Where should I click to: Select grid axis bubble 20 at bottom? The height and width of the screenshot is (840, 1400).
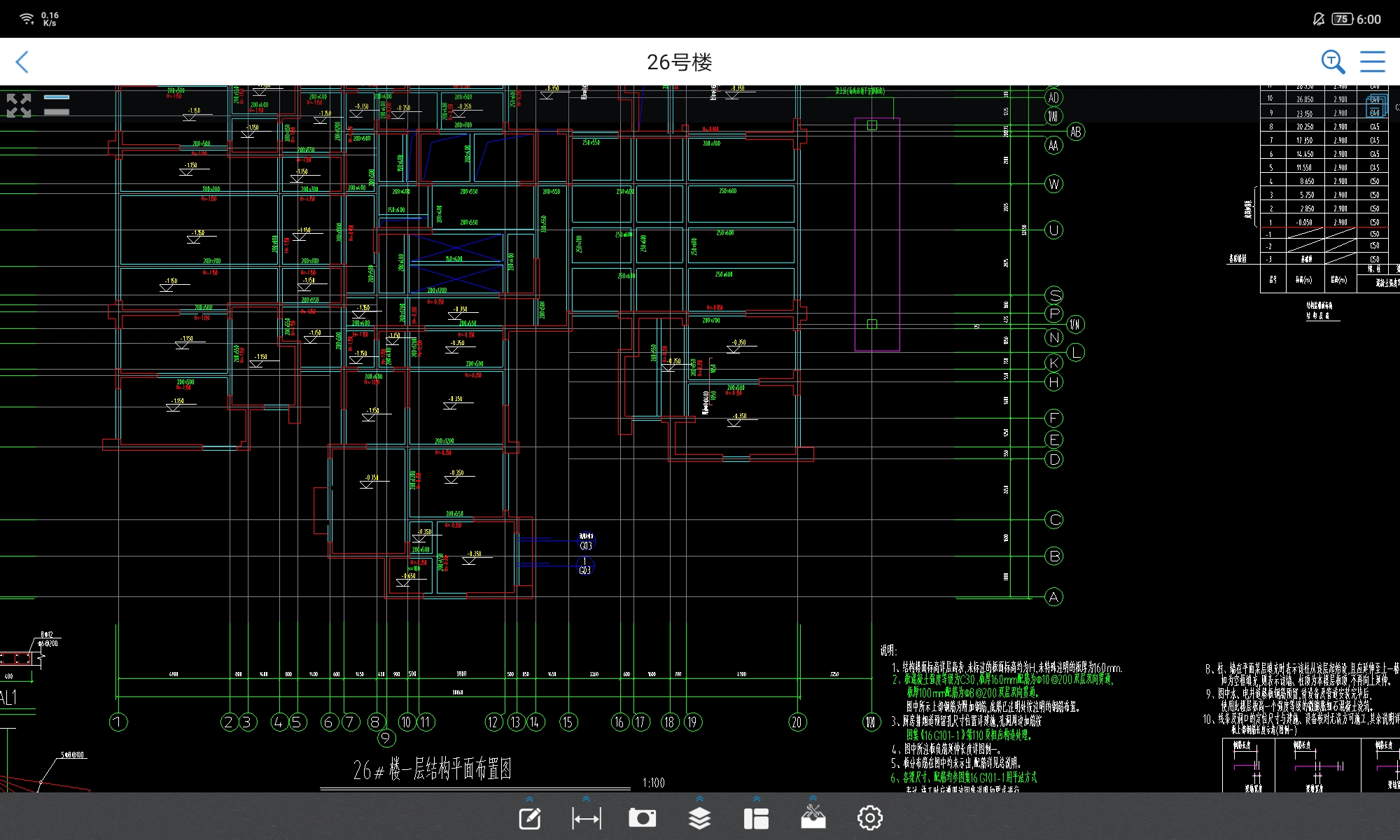797,722
